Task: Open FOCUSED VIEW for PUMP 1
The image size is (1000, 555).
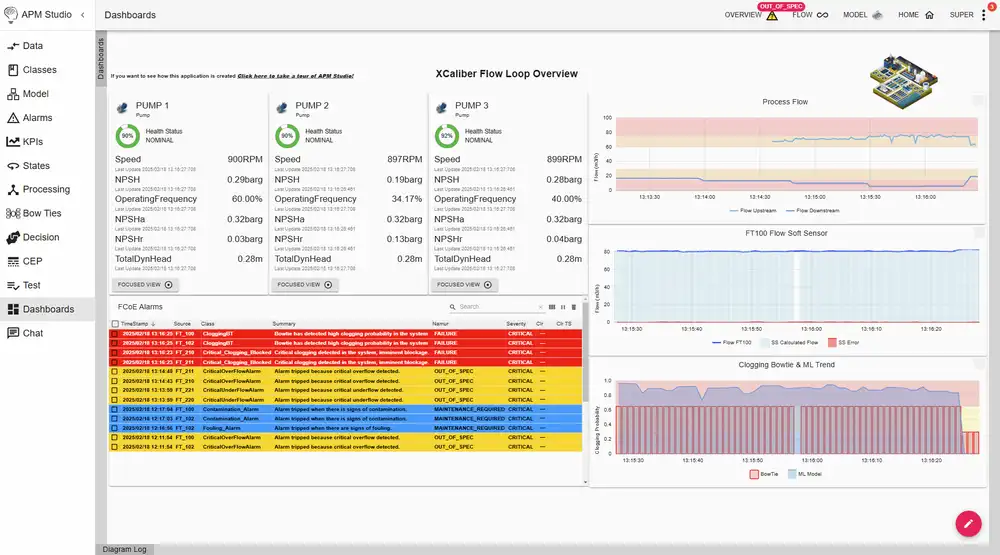Action: (145, 285)
